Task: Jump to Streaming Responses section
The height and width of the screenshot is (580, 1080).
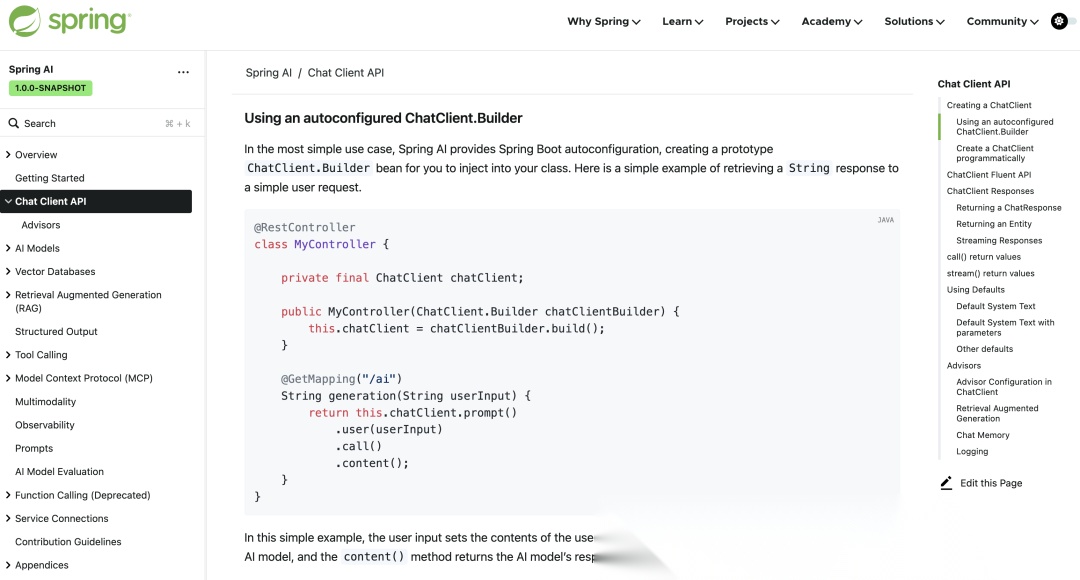Action: point(999,241)
